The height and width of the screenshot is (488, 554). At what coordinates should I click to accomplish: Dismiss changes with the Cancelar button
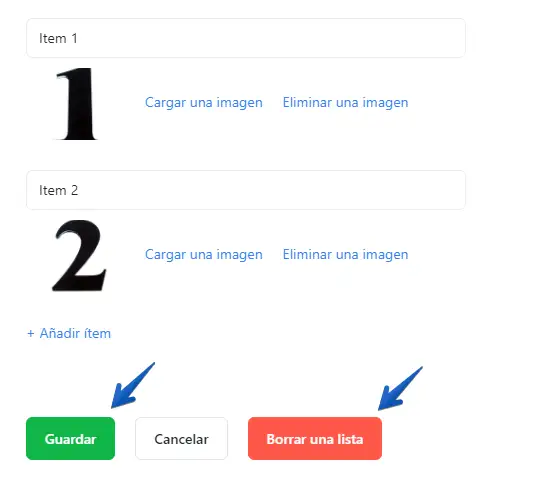pos(181,439)
